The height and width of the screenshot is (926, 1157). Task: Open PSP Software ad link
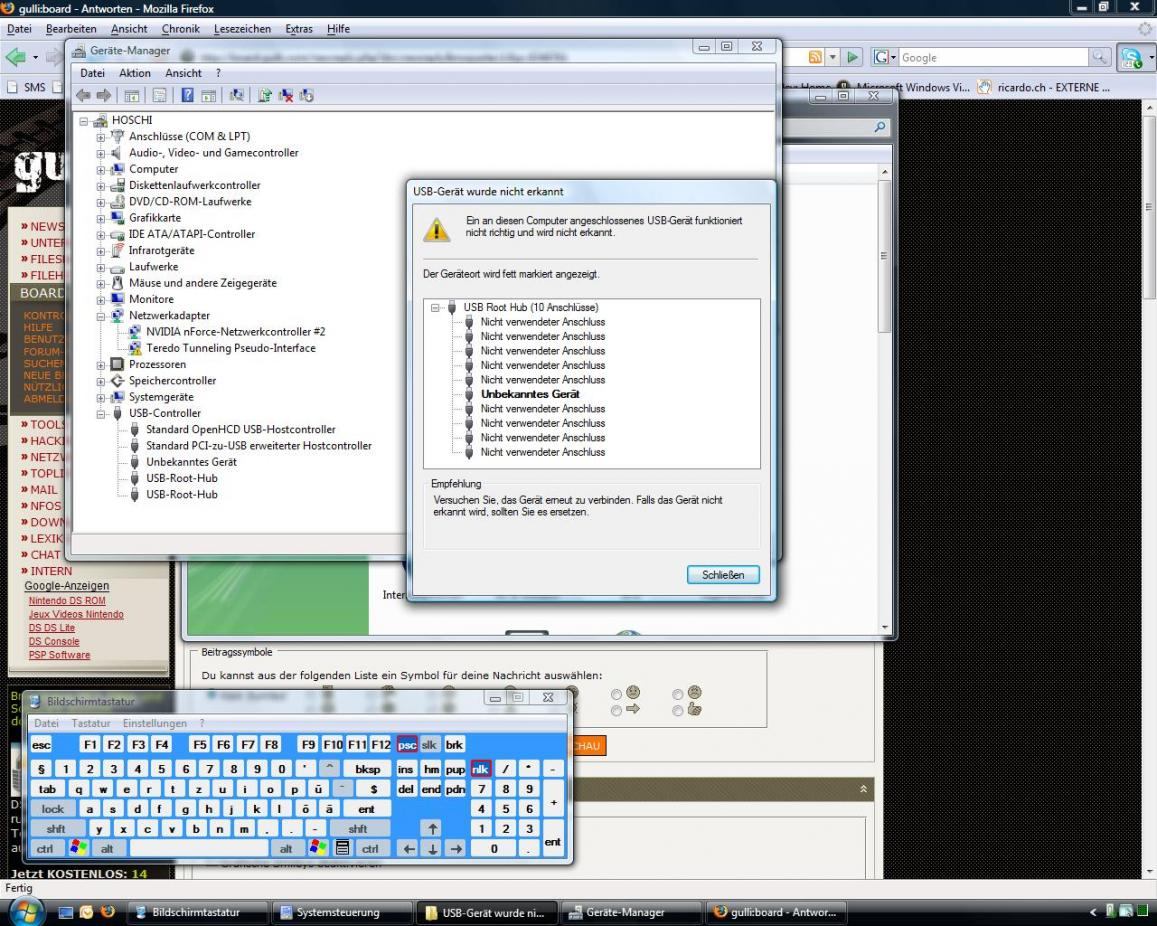tap(59, 654)
